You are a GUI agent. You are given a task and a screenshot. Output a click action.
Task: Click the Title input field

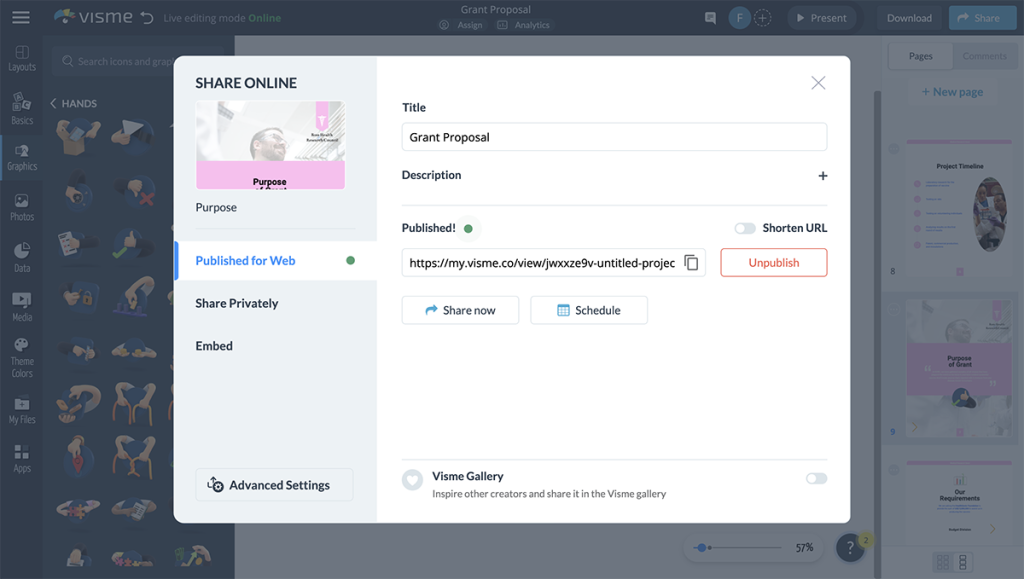pyautogui.click(x=614, y=137)
